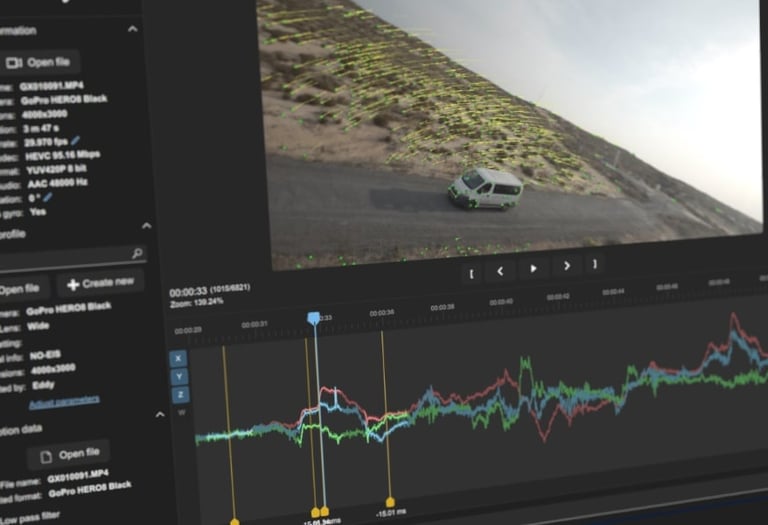The image size is (768, 525).
Task: Collapse the lens profile section
Action: point(146,225)
